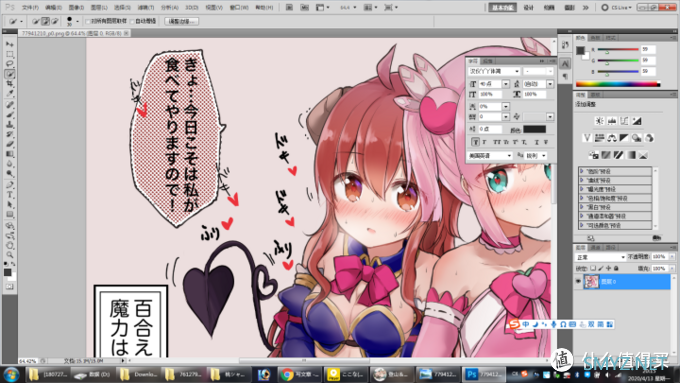The height and width of the screenshot is (383, 680).
Task: Select the Quick Selection tool in the toolbox
Action: (x=10, y=74)
